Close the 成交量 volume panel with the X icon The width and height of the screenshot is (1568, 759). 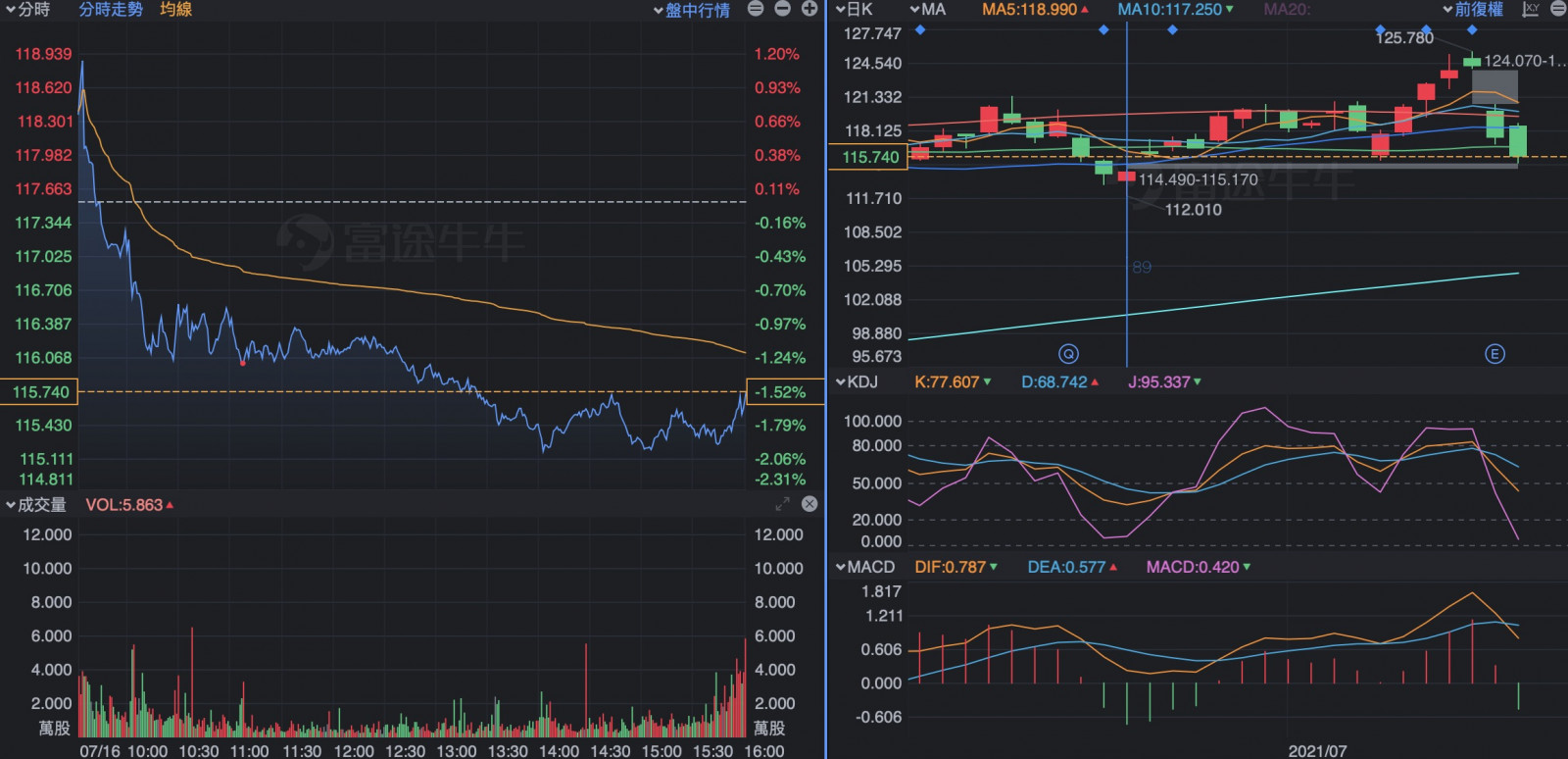point(809,504)
